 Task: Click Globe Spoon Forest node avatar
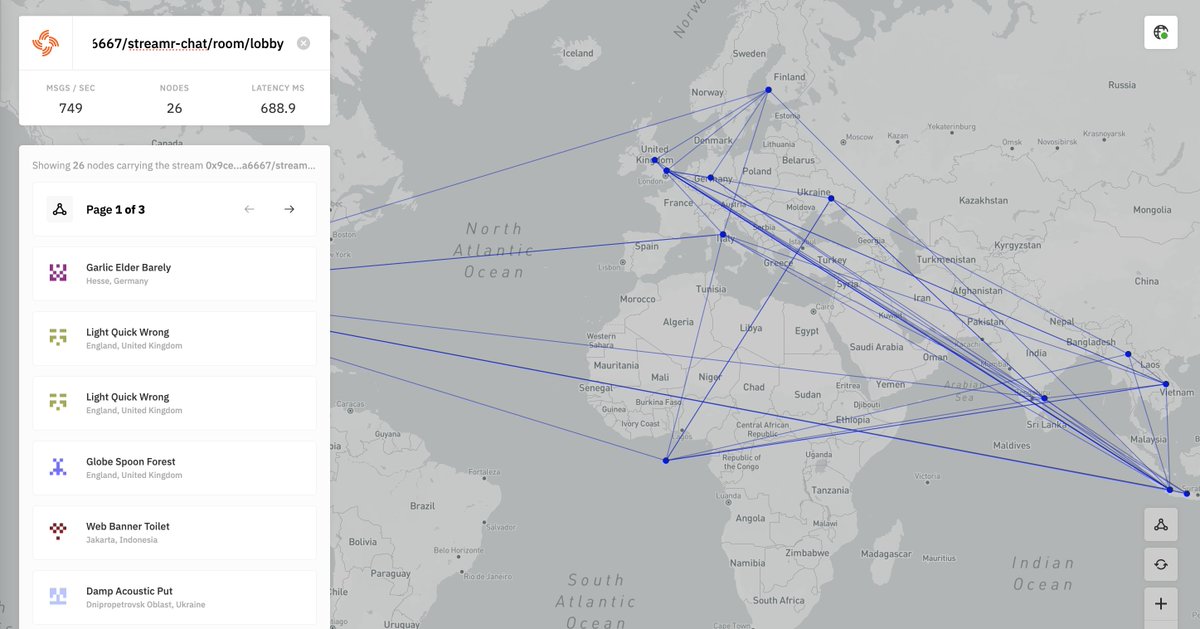coord(58,467)
